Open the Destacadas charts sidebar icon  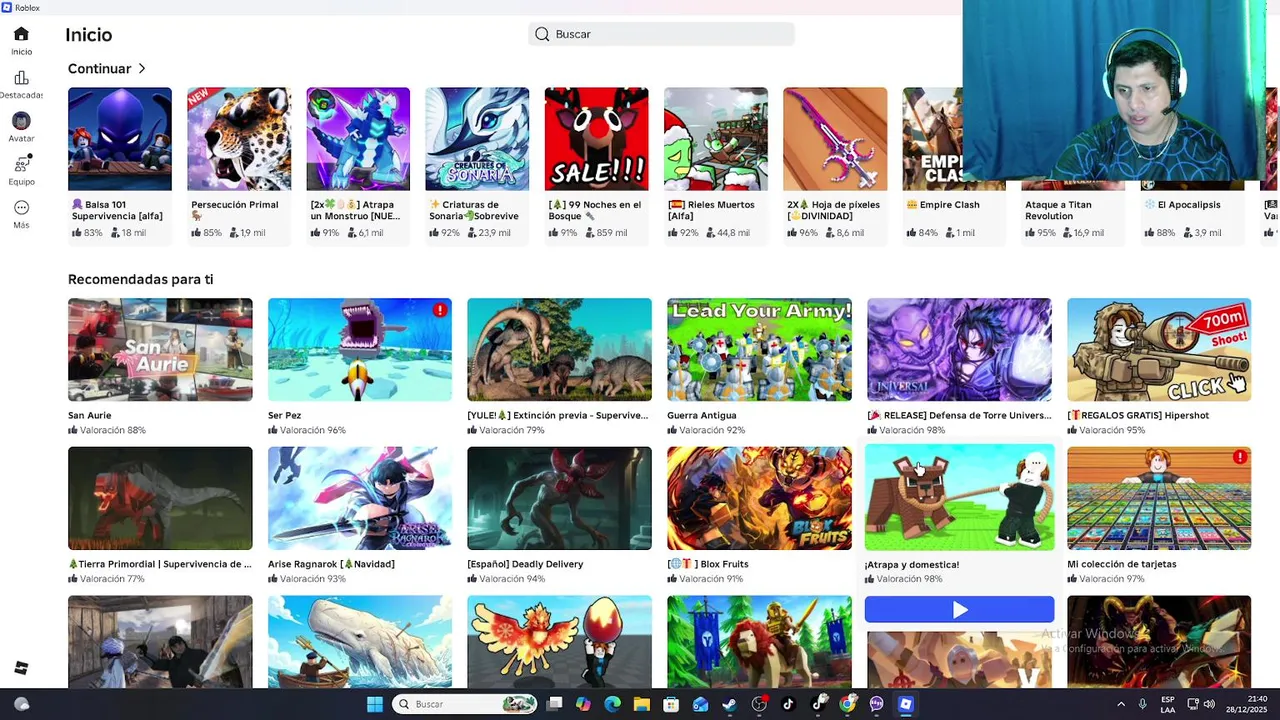21,78
